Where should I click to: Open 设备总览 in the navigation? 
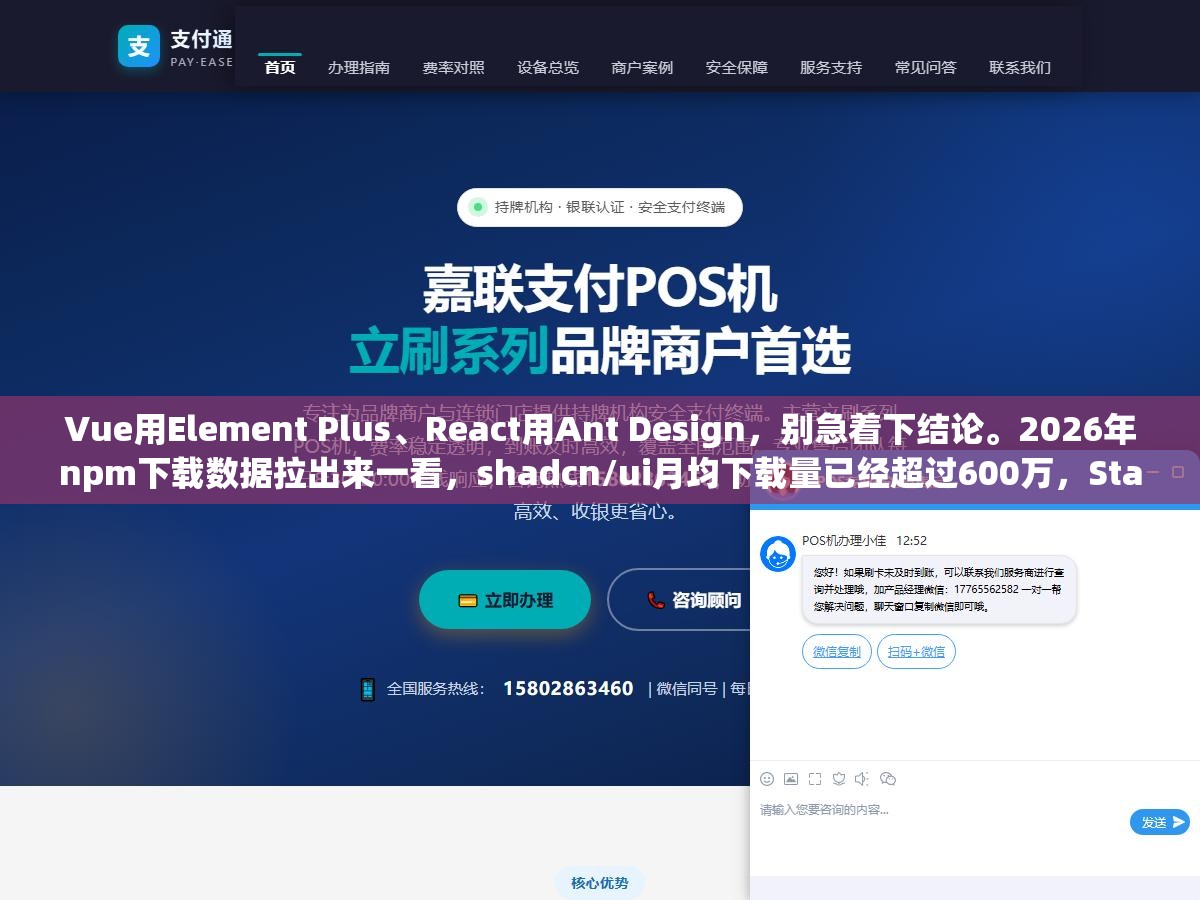[548, 68]
